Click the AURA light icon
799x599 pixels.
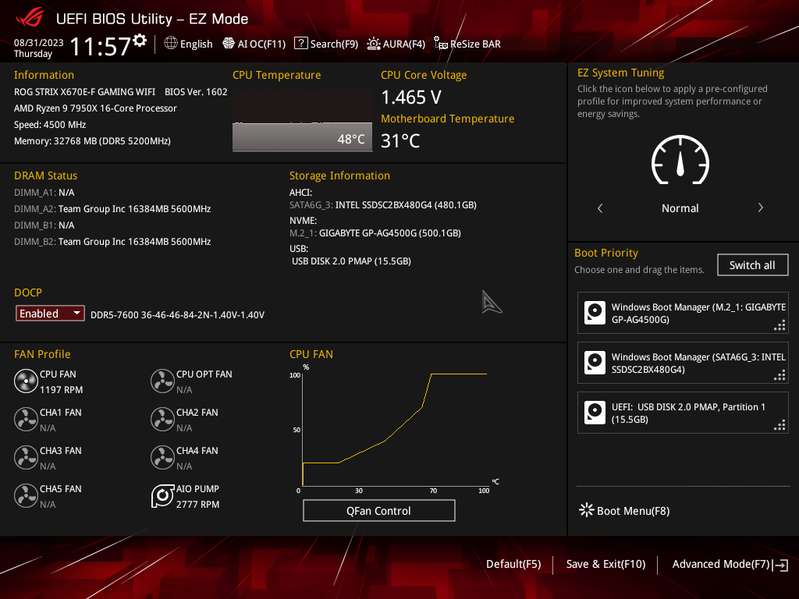tap(374, 44)
